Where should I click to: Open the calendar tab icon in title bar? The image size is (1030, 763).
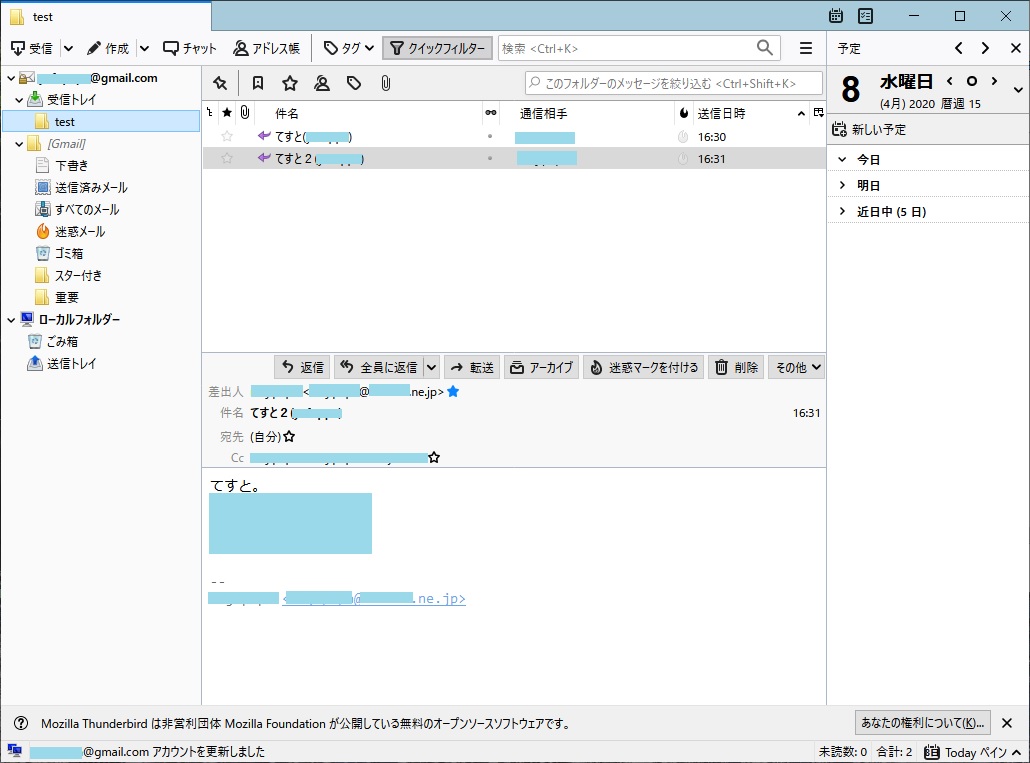[836, 16]
